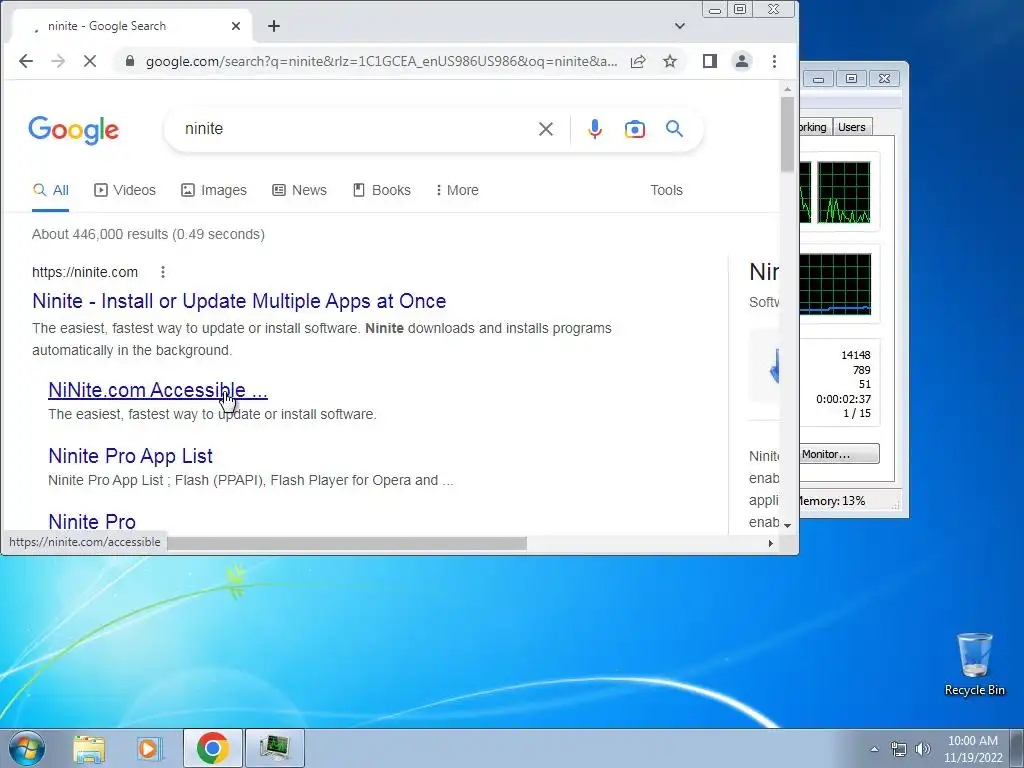Click the network tray icon
Image resolution: width=1024 pixels, height=768 pixels.
point(899,749)
